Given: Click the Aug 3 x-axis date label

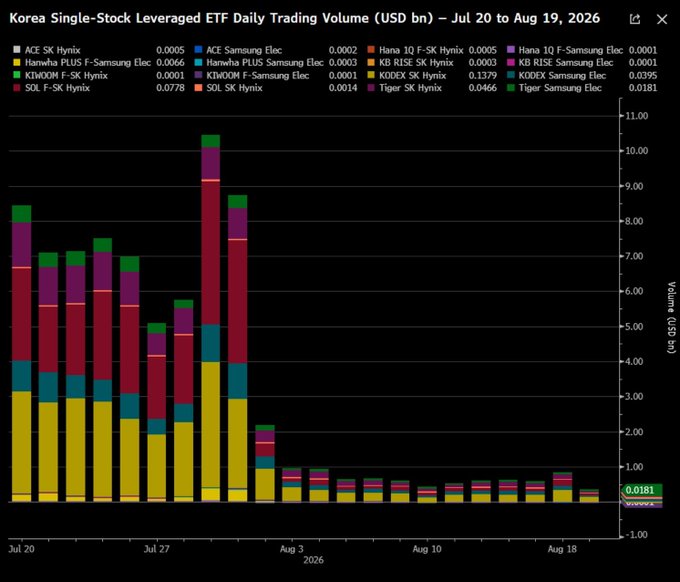Looking at the screenshot, I should 292,549.
